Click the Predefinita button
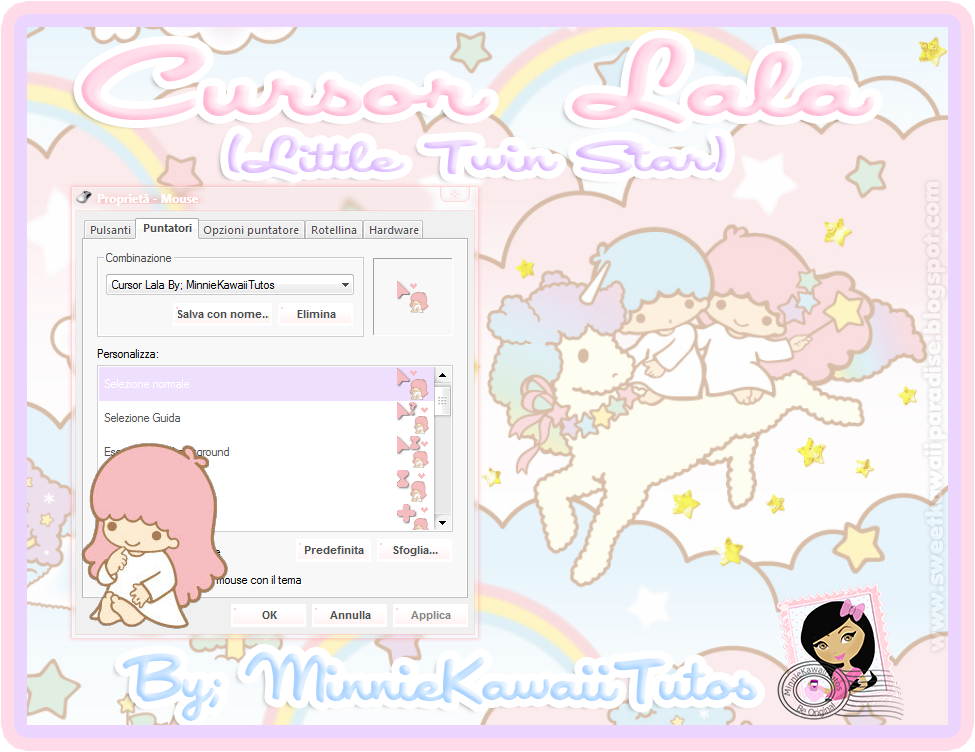 click(x=334, y=549)
